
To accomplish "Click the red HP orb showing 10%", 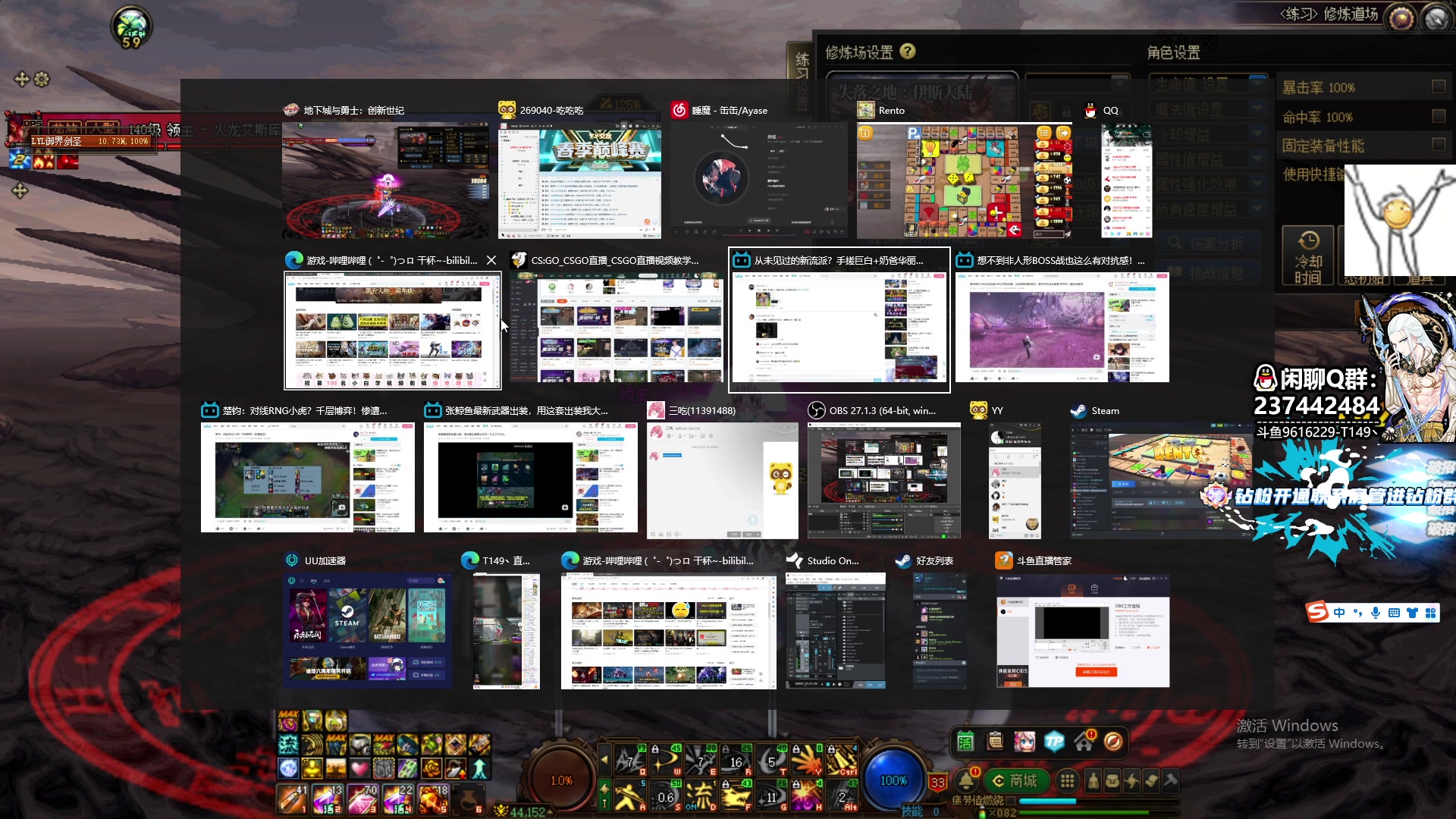I will tap(561, 780).
